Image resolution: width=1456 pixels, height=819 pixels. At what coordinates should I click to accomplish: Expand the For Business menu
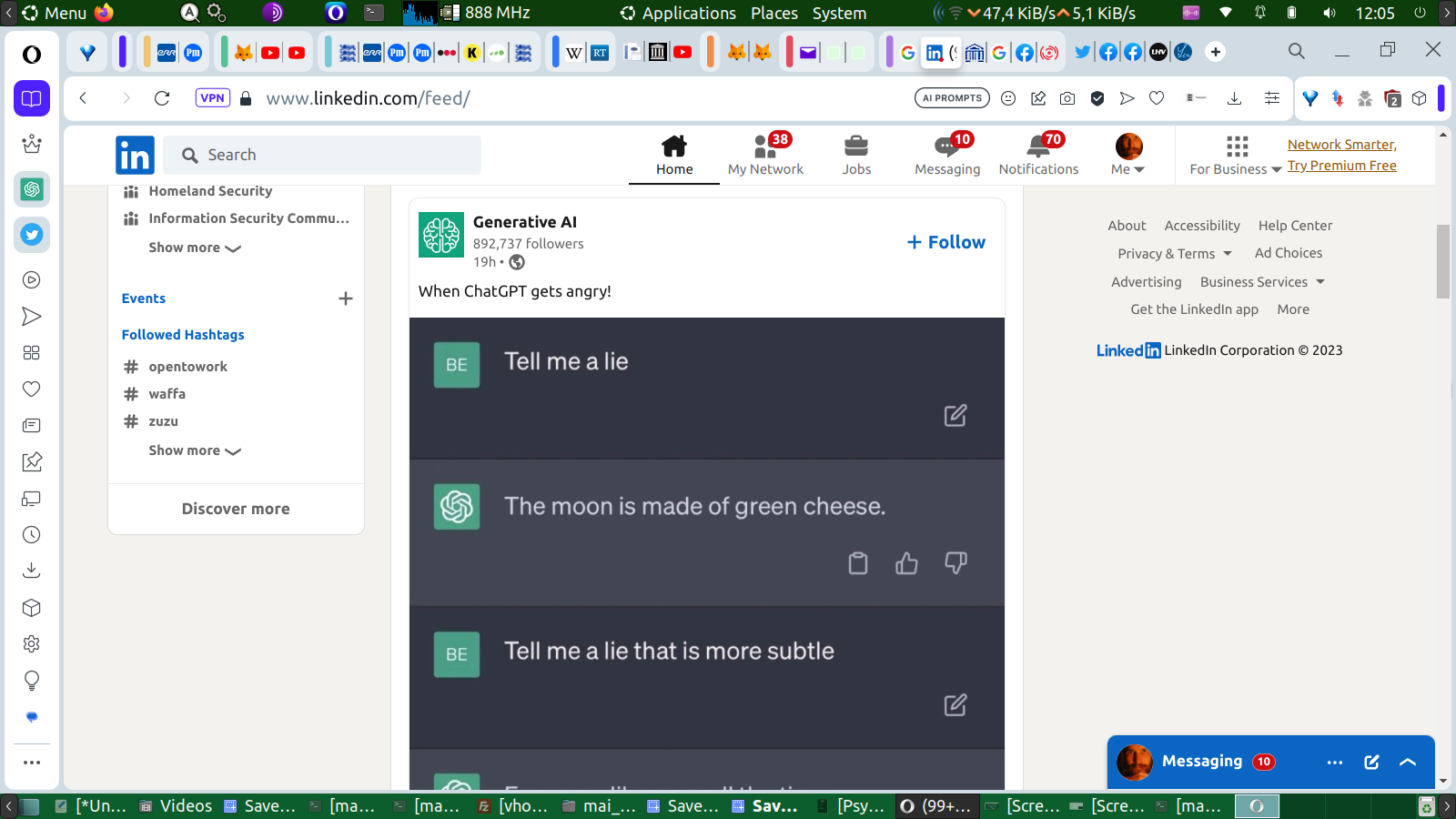coord(1236,156)
